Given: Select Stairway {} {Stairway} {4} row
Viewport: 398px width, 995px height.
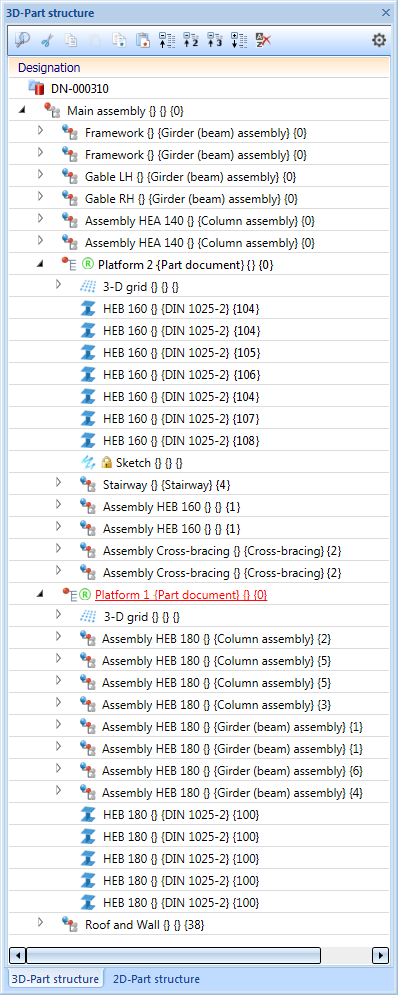Looking at the screenshot, I should coord(199,485).
